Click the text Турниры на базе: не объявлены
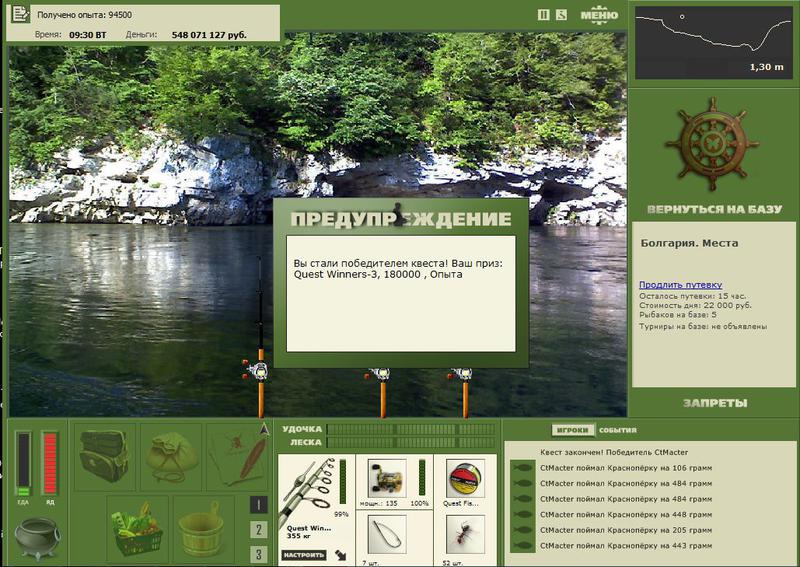Viewport: 800px width, 567px height. [703, 326]
